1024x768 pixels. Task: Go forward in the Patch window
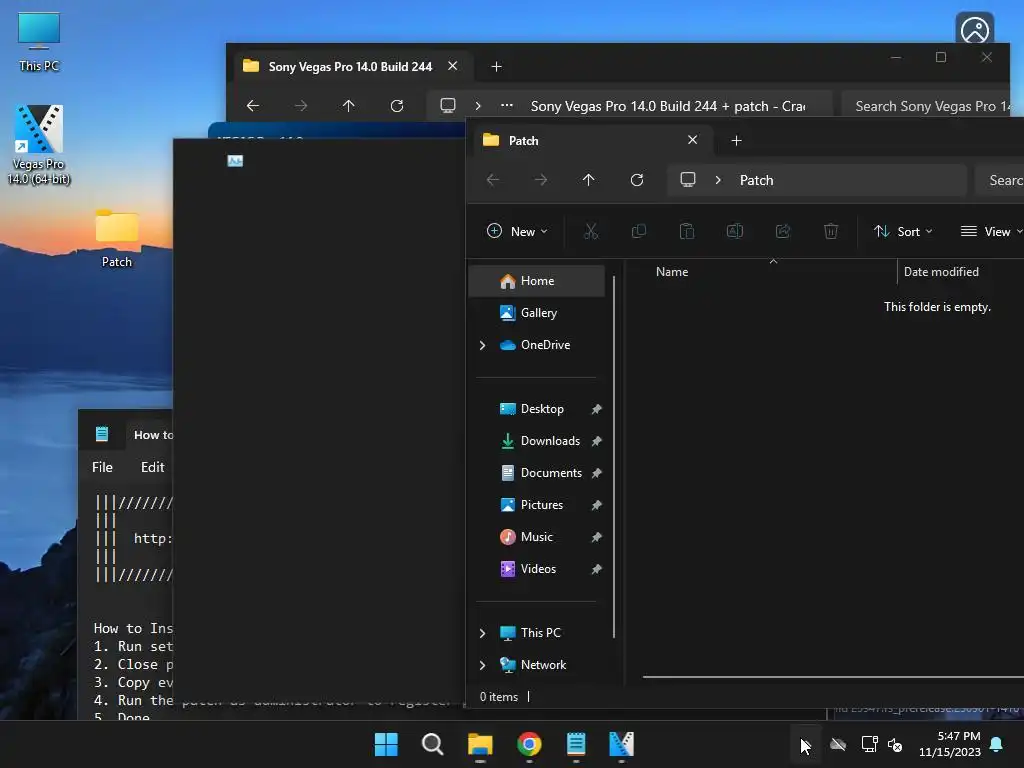click(x=541, y=180)
